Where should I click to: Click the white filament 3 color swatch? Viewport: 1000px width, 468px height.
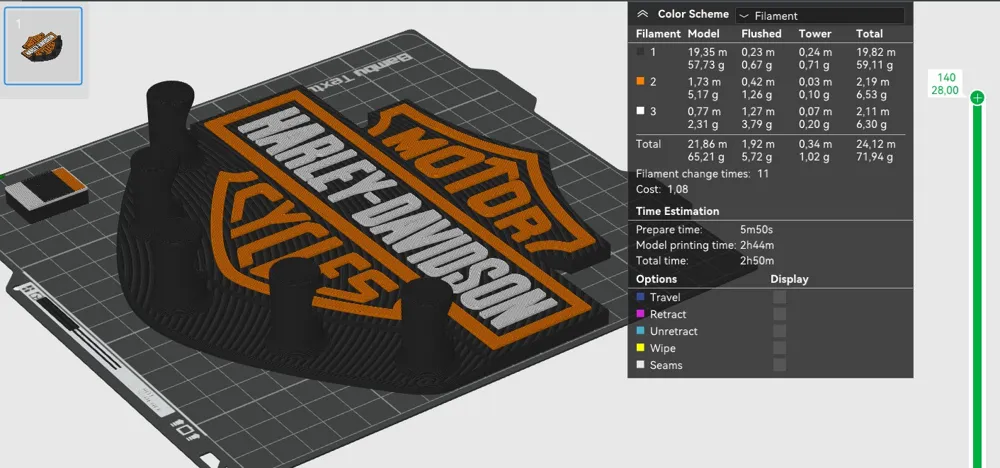click(640, 111)
